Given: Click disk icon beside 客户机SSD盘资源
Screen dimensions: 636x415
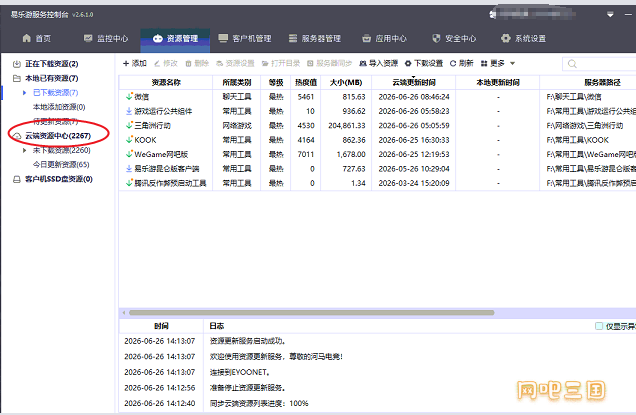Looking at the screenshot, I should pos(17,179).
